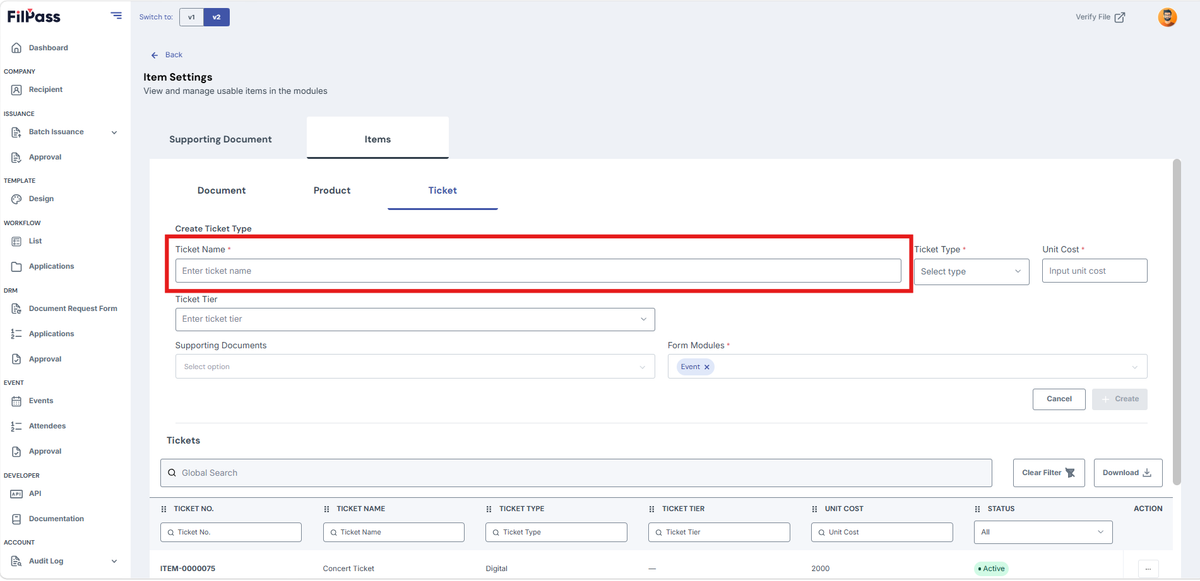
Task: Click the Document Request Form icon
Action: 16,309
